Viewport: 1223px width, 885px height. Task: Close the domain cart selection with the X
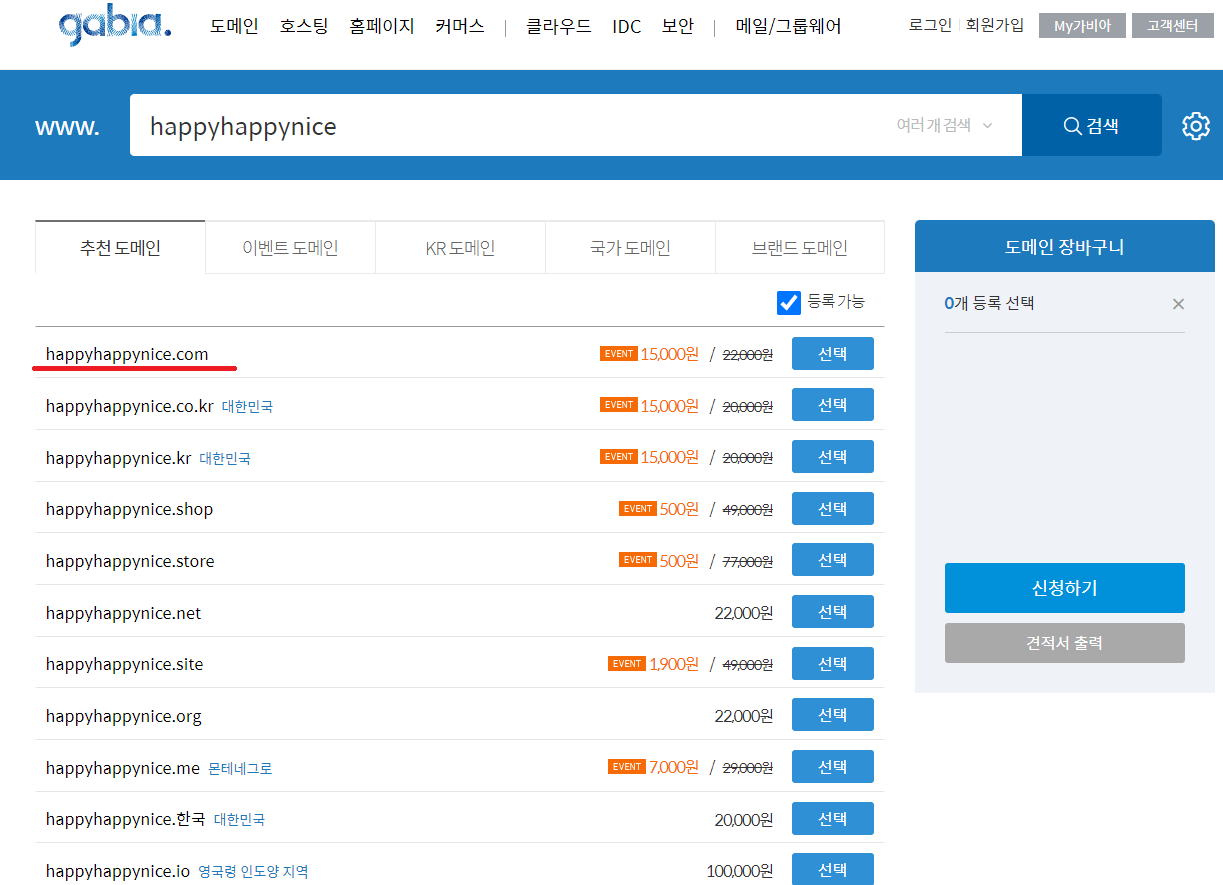(1178, 304)
